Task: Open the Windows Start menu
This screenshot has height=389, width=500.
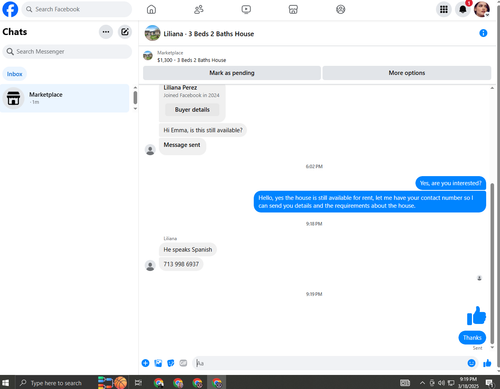Action: tap(6, 383)
